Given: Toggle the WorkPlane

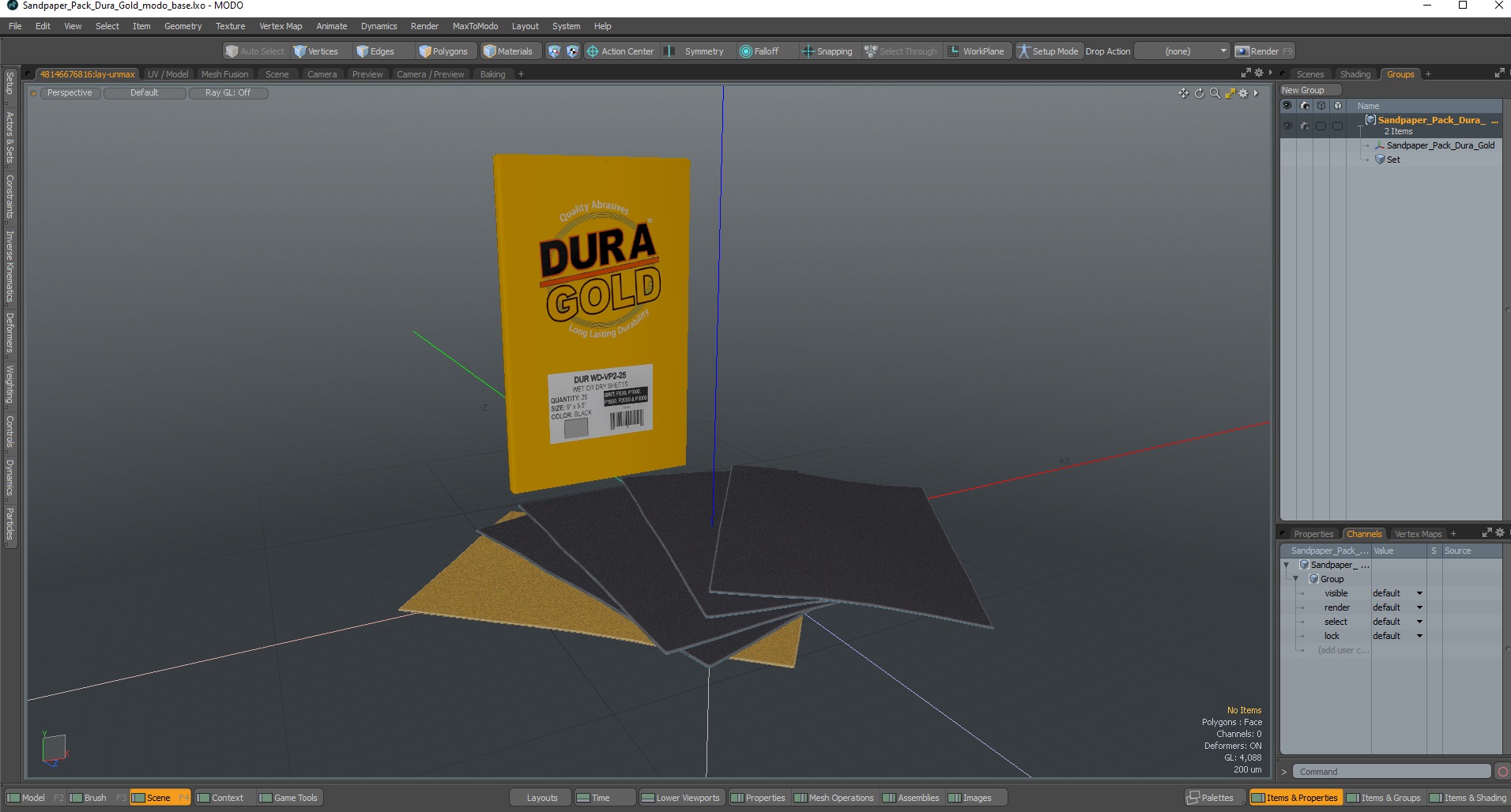Looking at the screenshot, I should coord(977,51).
